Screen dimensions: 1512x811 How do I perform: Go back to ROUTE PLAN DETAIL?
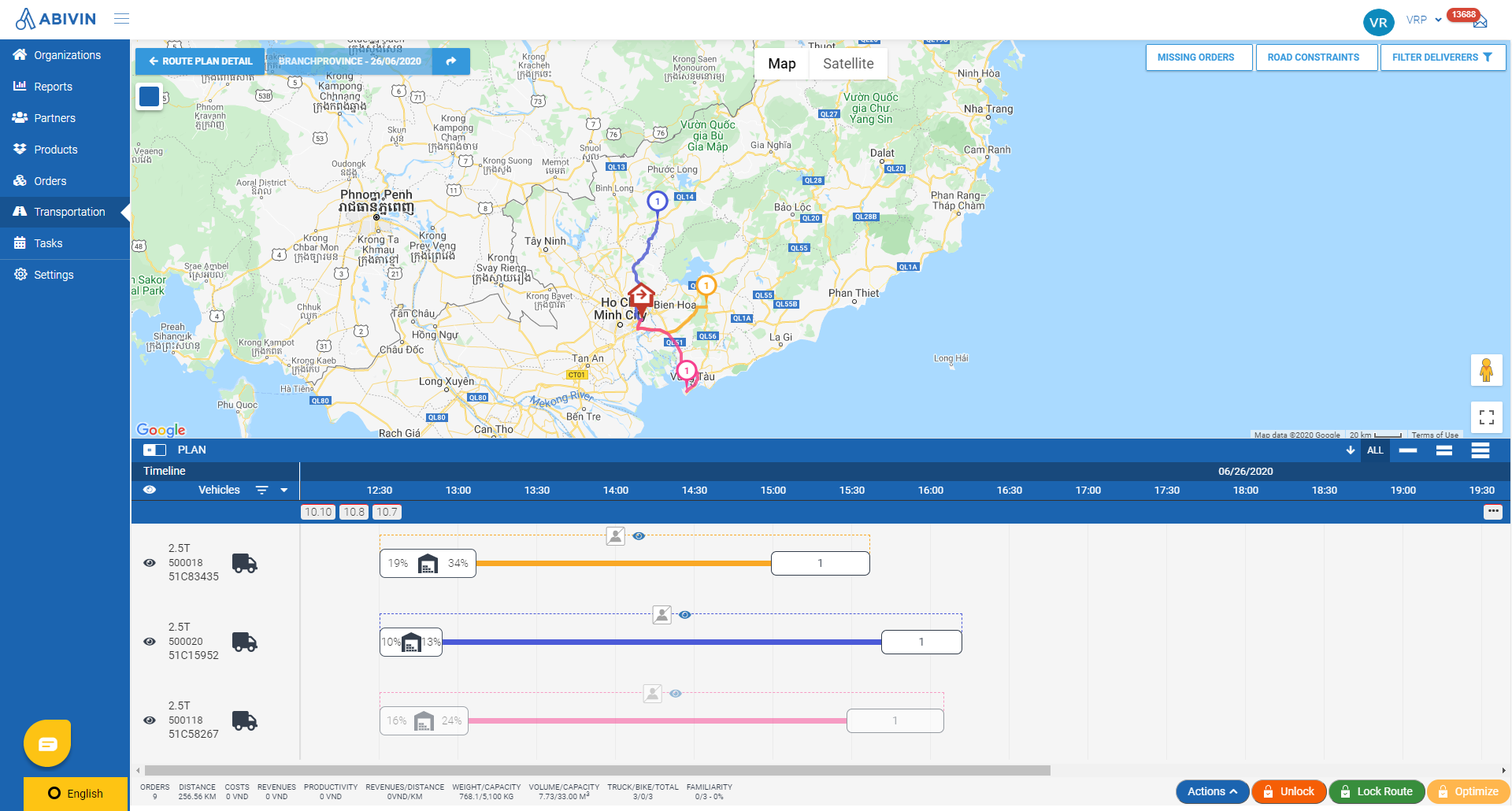pyautogui.click(x=200, y=61)
